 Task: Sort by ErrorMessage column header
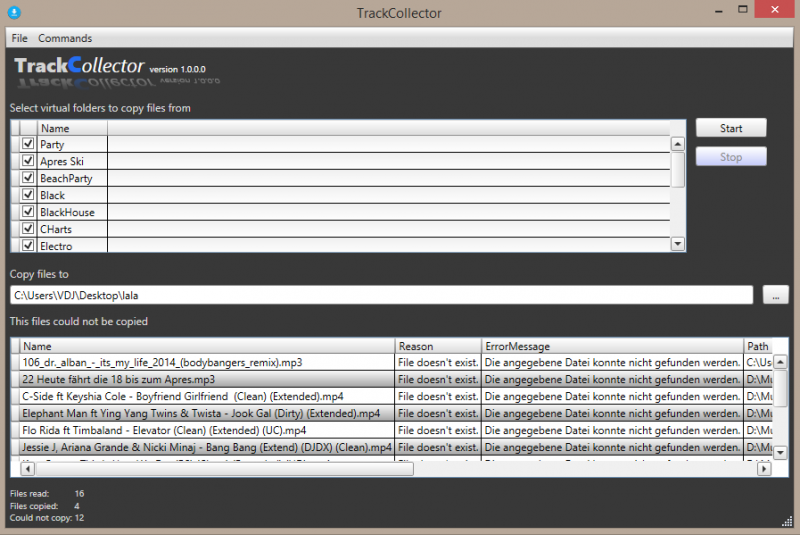point(612,346)
